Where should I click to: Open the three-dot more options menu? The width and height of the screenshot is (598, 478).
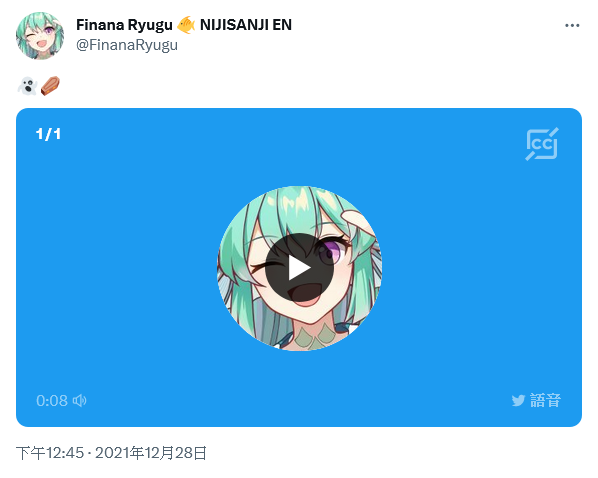pyautogui.click(x=572, y=26)
